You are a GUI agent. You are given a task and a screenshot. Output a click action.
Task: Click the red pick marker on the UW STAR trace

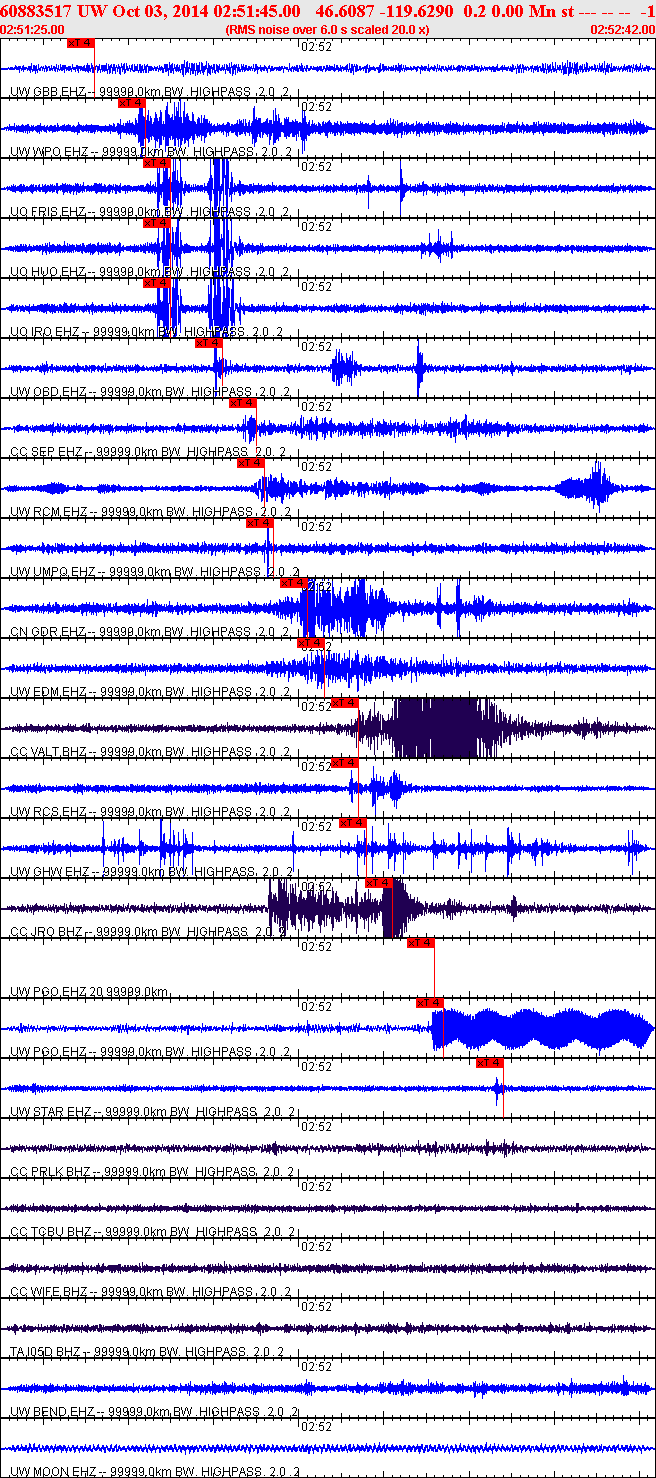(489, 1063)
